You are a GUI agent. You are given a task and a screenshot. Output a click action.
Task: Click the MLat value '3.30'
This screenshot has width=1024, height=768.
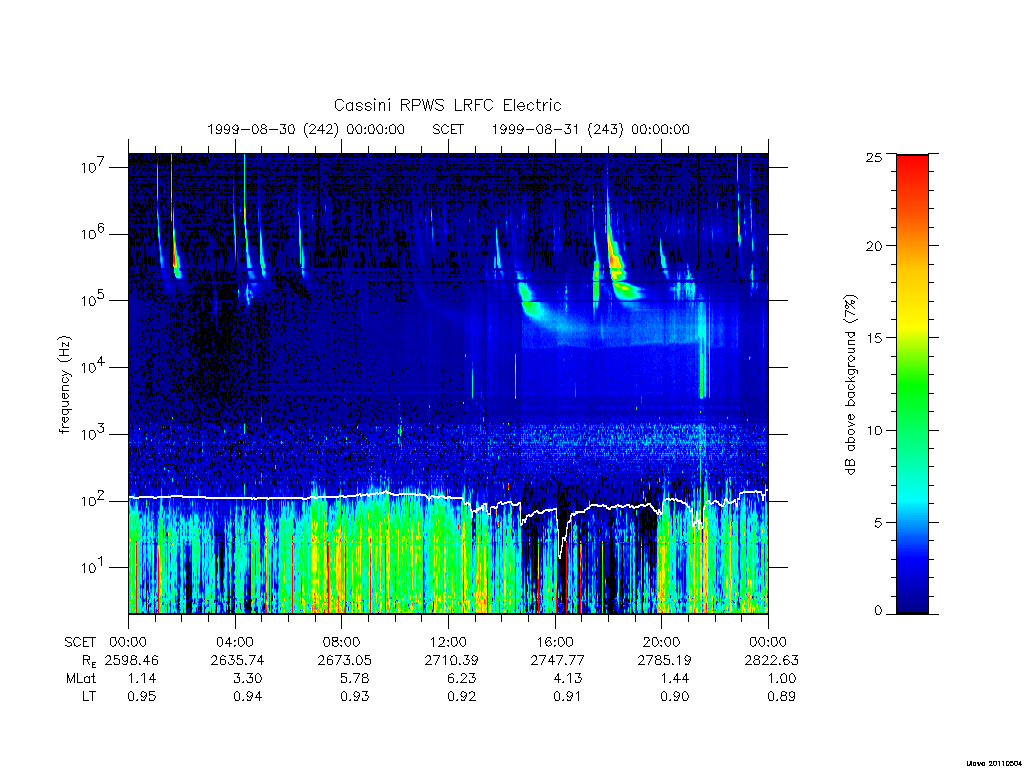248,679
